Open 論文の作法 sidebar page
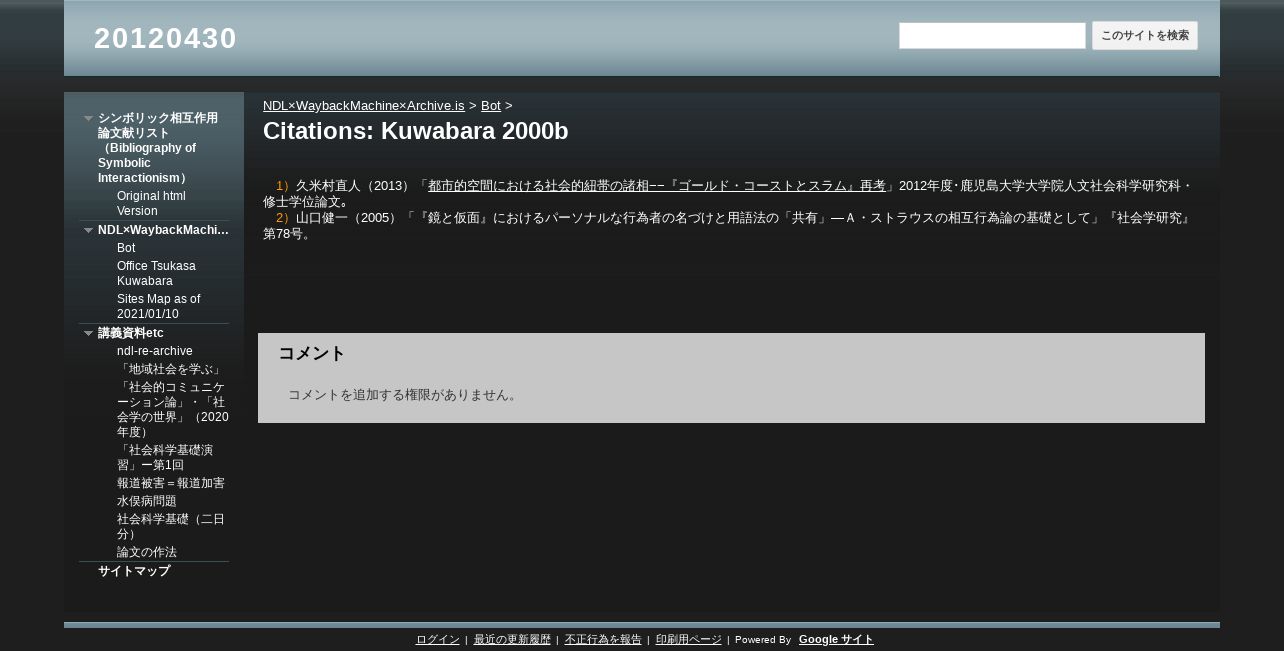 [147, 552]
